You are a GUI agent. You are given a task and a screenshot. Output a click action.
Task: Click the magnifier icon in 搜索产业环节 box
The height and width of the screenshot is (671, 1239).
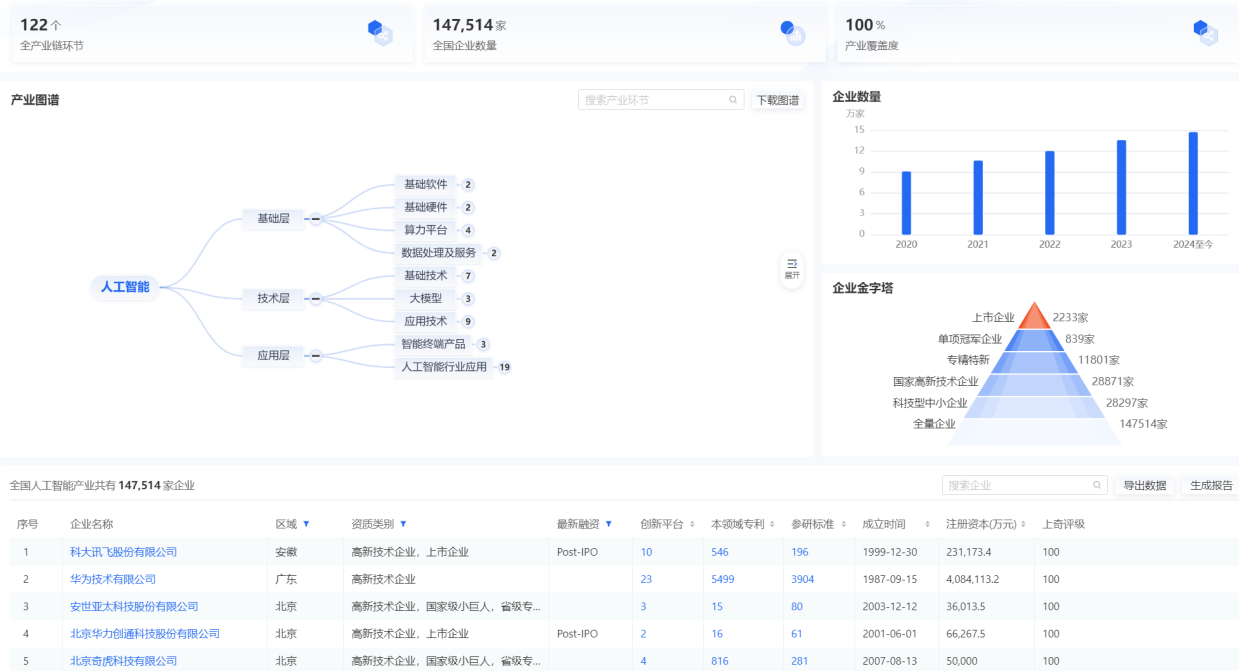[732, 99]
